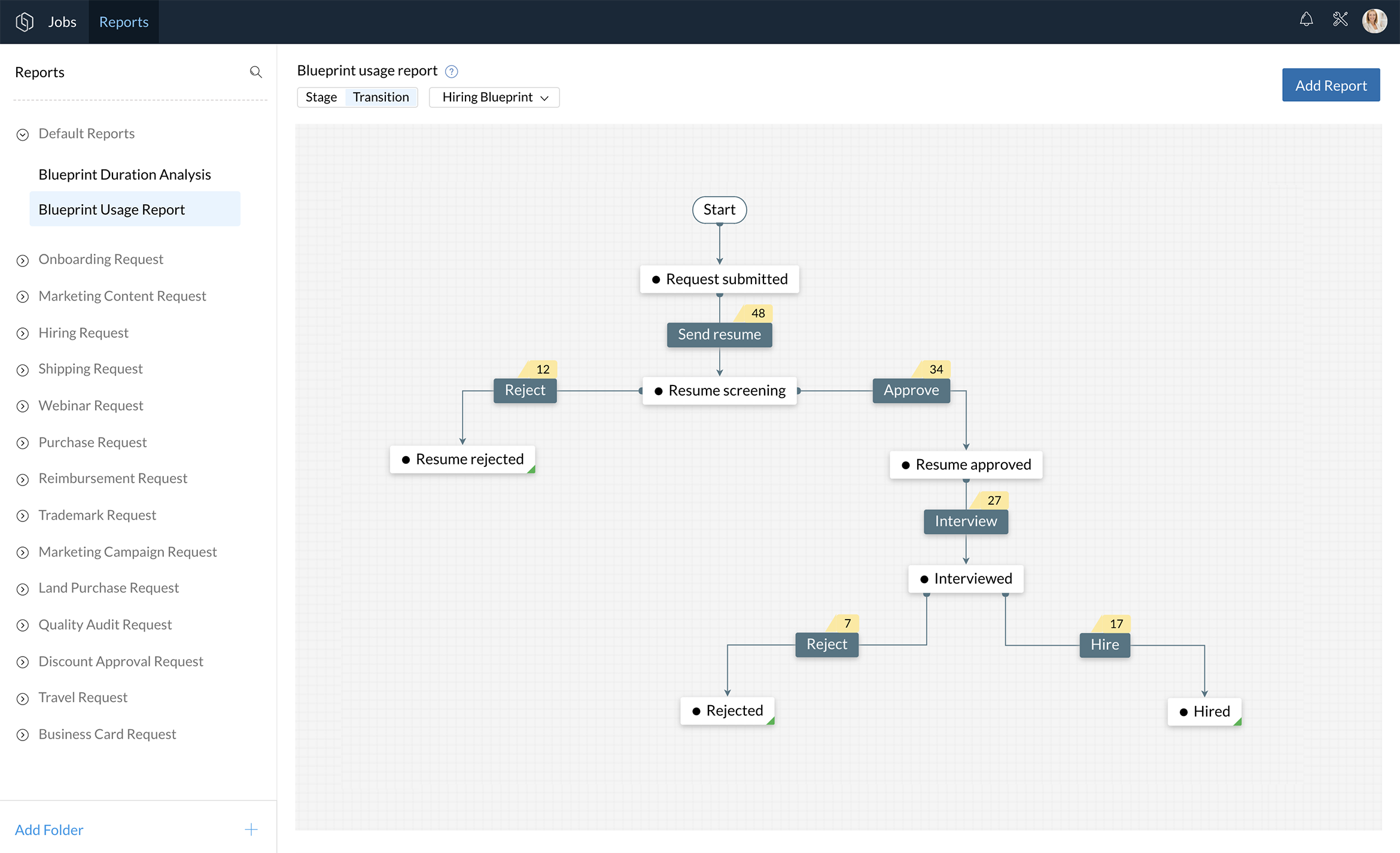Click the Reject transition with count 7
Screen dimensions: 1400x853
[x=827, y=645]
